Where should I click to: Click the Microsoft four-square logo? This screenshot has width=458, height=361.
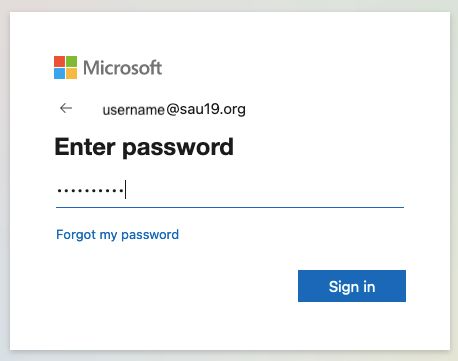(65, 67)
